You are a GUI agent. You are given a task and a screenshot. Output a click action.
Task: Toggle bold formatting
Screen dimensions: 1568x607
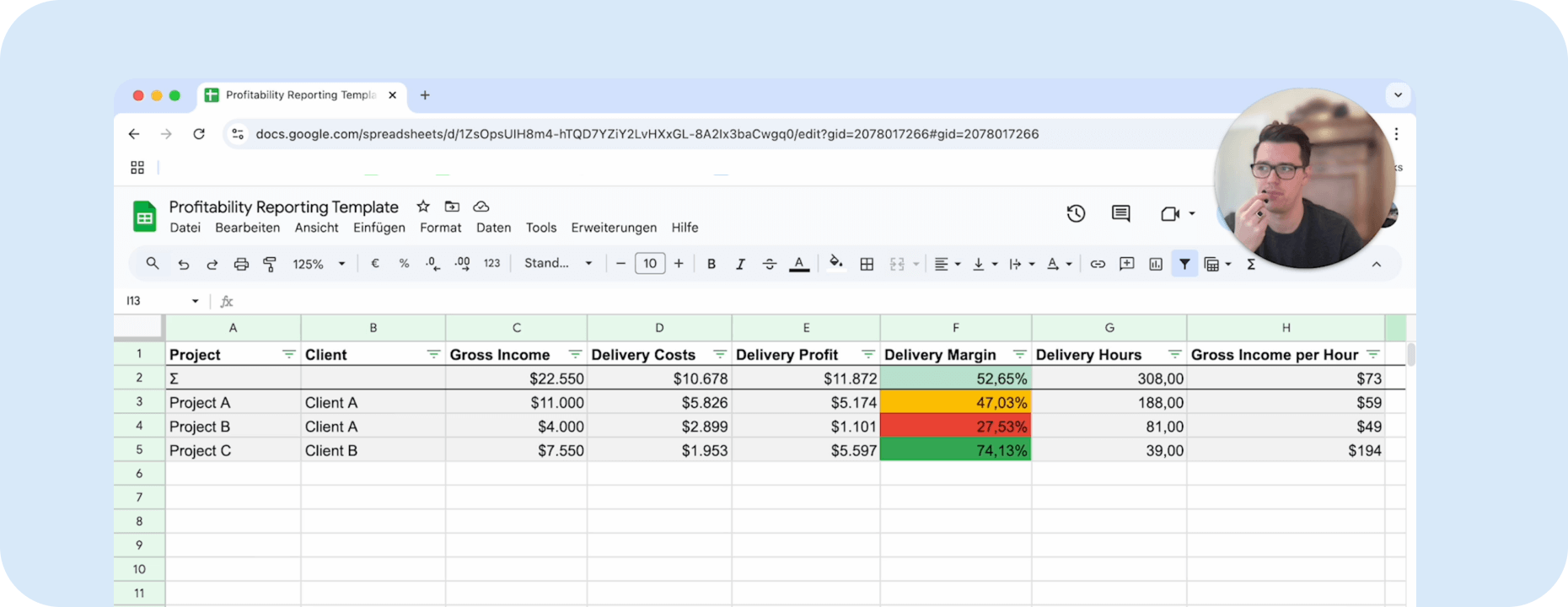coord(712,264)
